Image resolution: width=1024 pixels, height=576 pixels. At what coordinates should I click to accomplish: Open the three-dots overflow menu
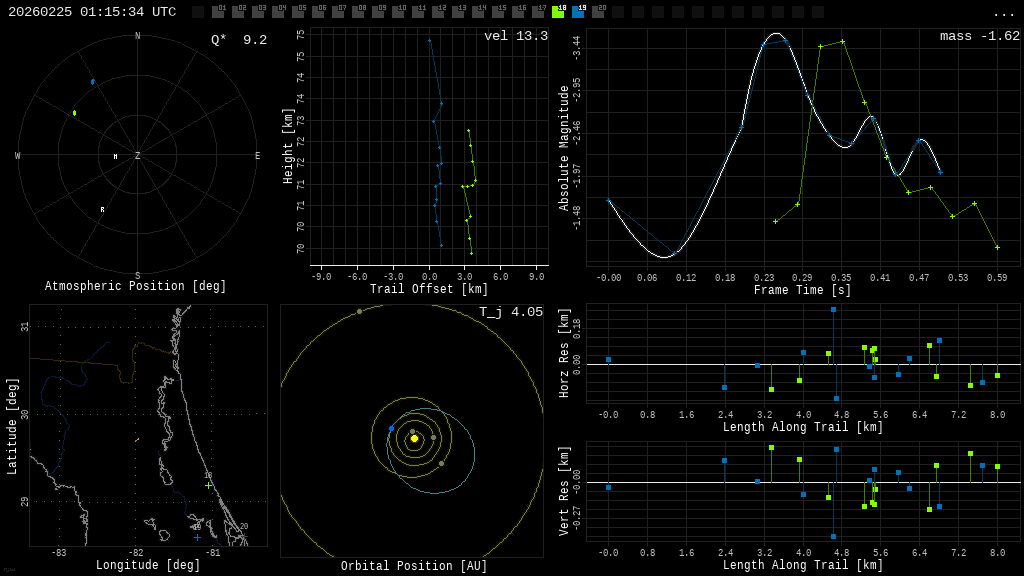(x=1003, y=13)
